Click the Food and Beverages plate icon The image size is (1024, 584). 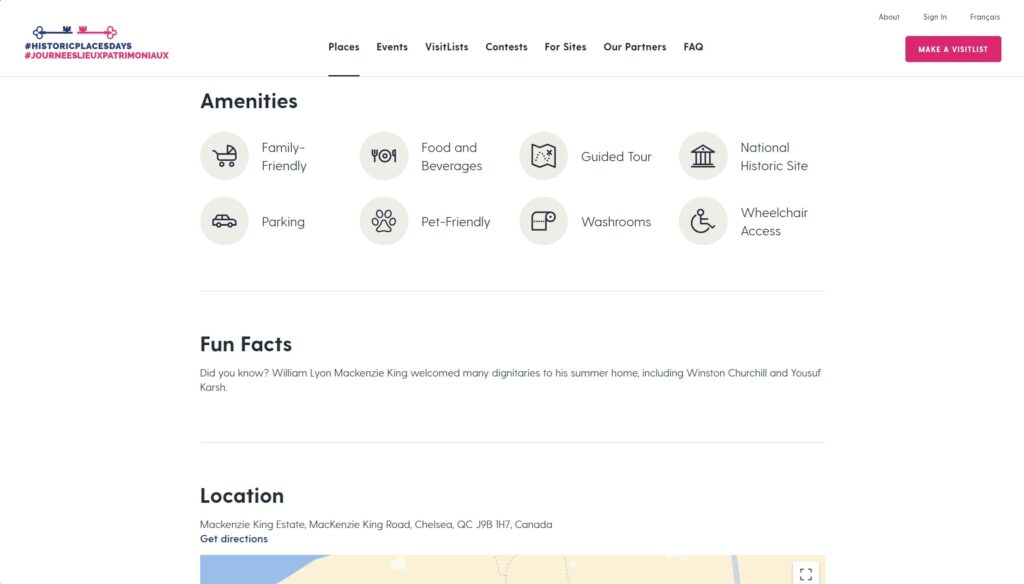click(x=384, y=156)
